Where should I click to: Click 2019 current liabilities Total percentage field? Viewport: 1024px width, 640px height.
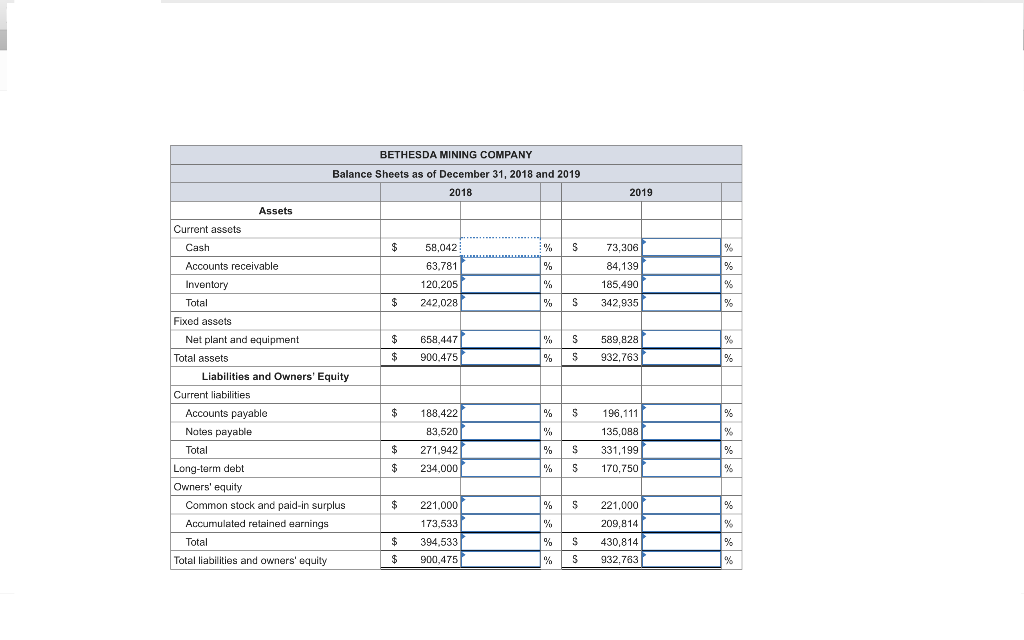tap(682, 450)
